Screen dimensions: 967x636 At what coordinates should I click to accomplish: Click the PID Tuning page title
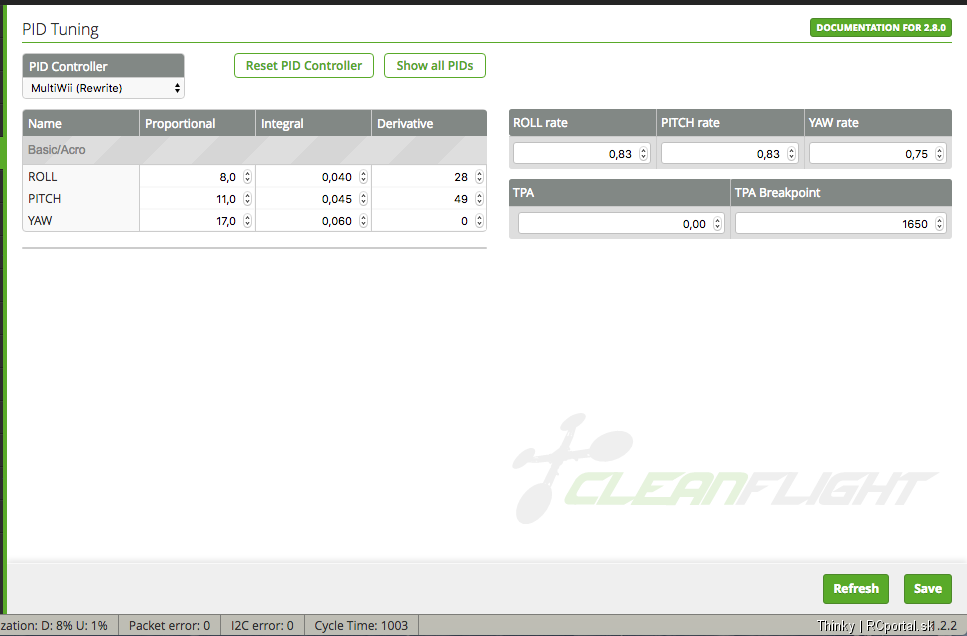(60, 29)
